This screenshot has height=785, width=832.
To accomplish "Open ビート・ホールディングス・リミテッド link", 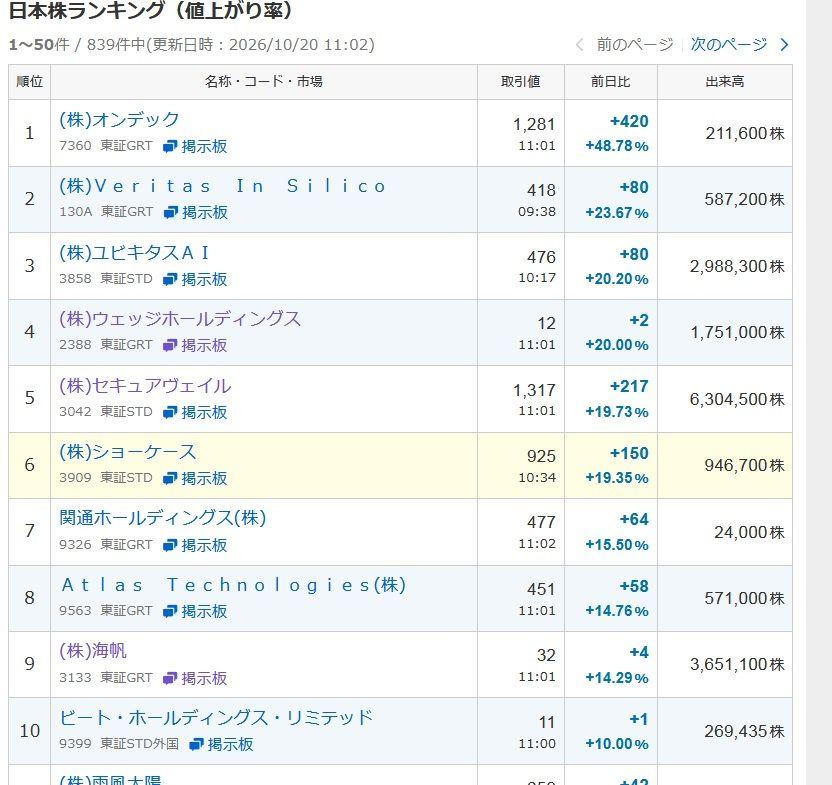I will [216, 718].
